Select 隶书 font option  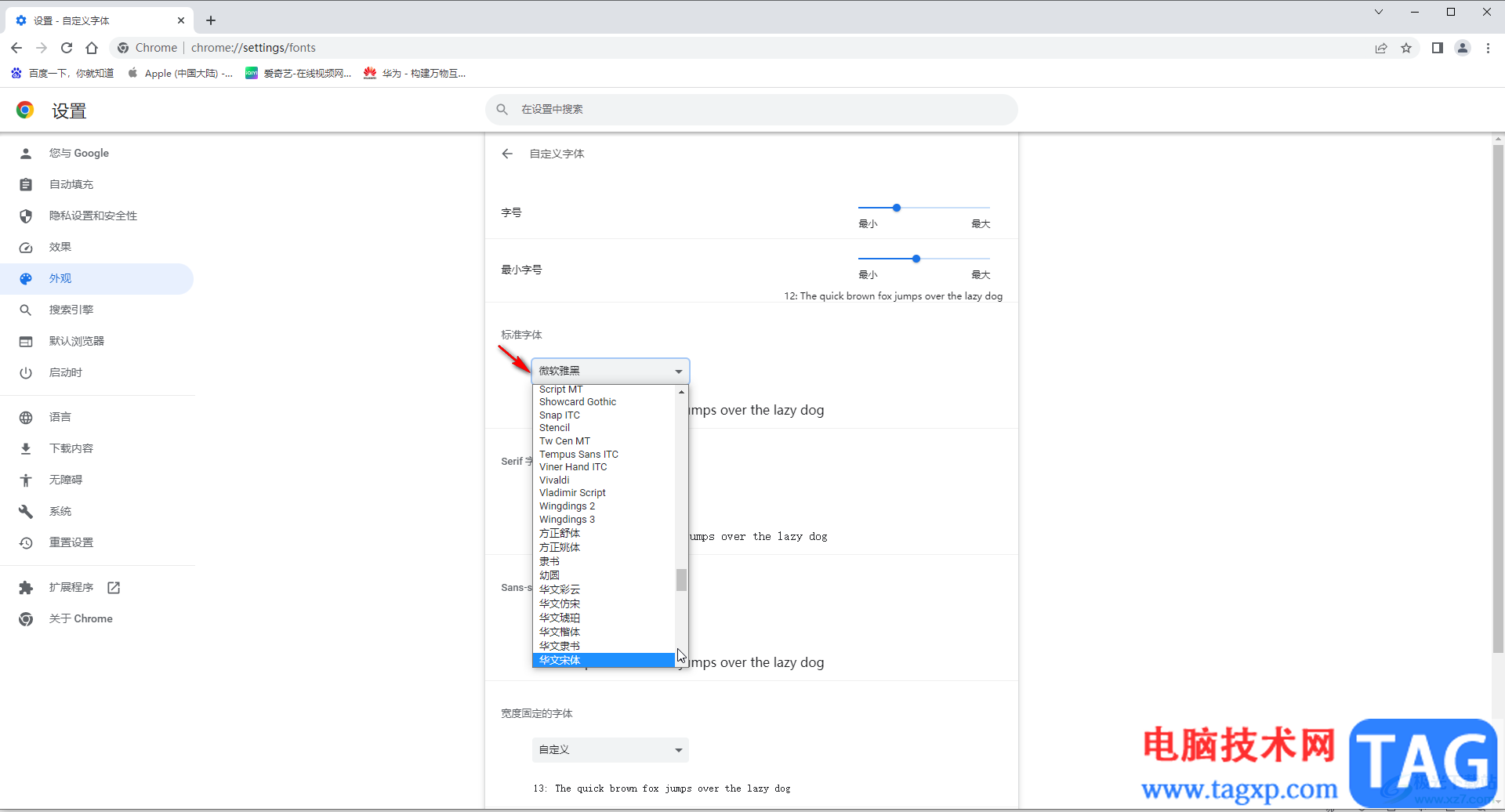[604, 561]
